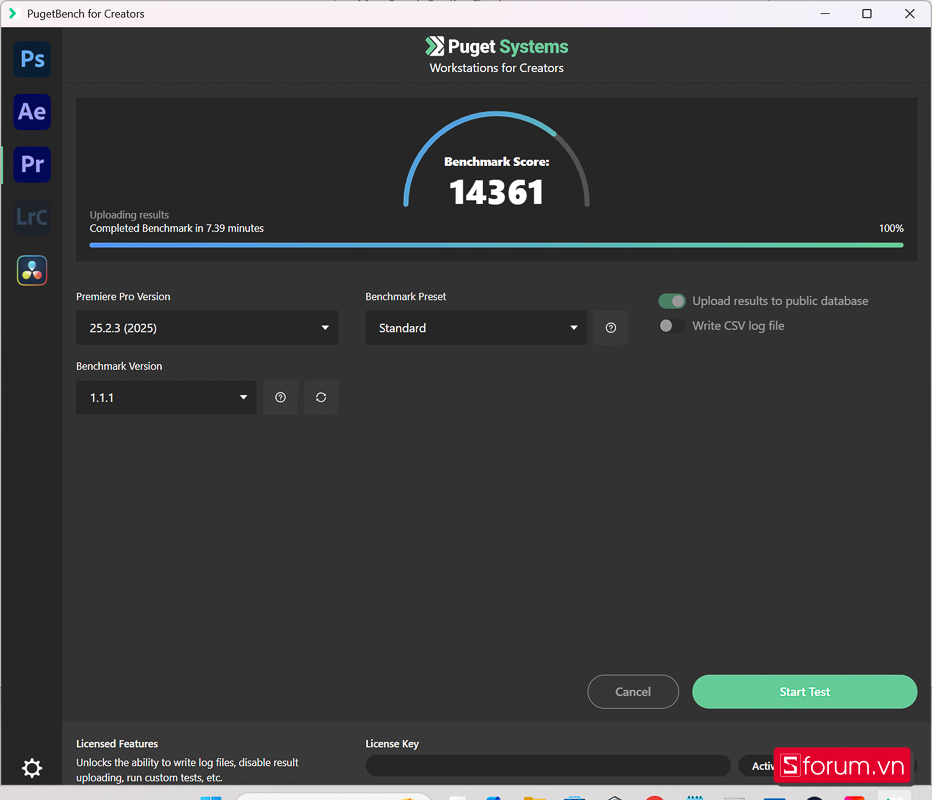Close the PugetBench for Creators window
The height and width of the screenshot is (800, 932).
(x=909, y=14)
